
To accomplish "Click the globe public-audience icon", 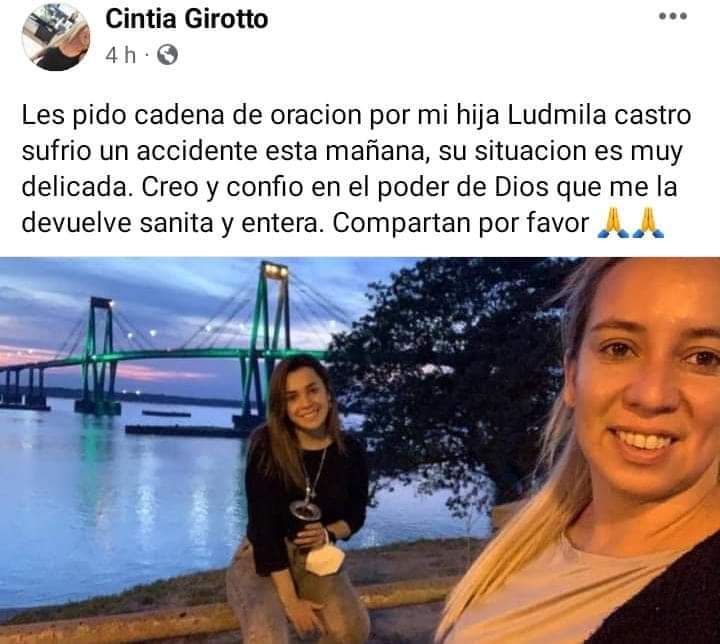I will (x=167, y=55).
